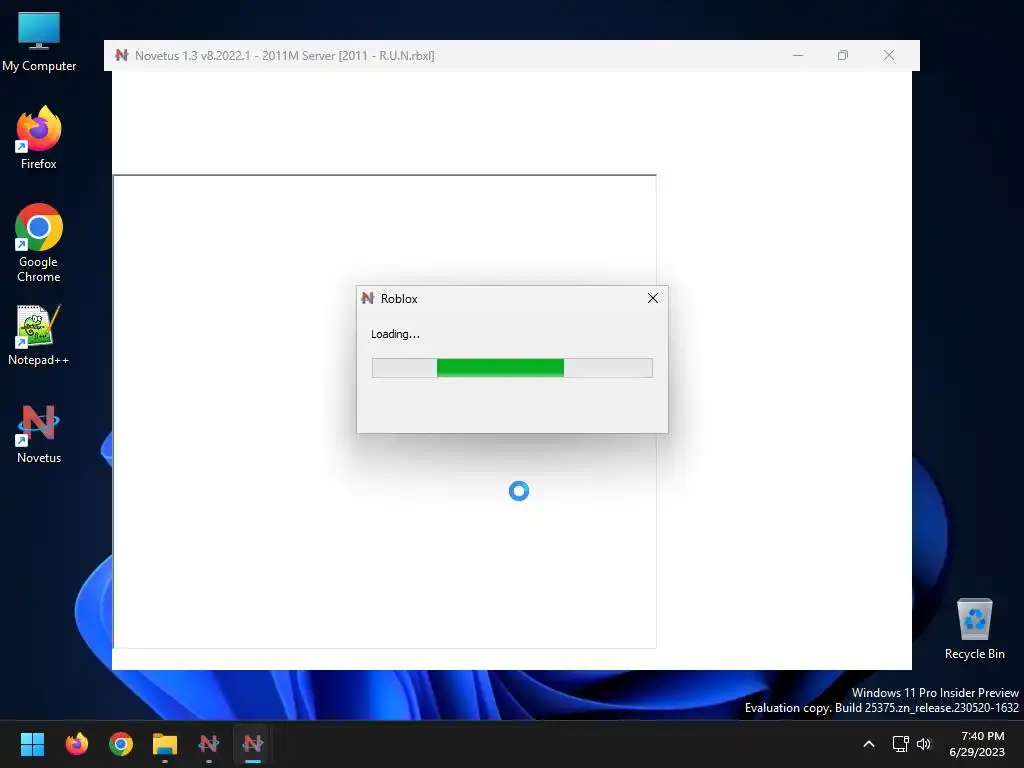Launch Firefox from the desktop shortcut
Screen dimensions: 1024x768
point(39,138)
